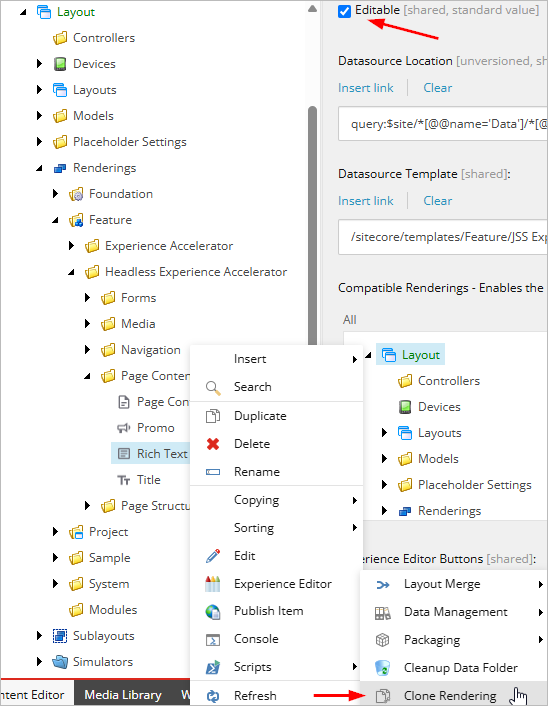The height and width of the screenshot is (706, 548).
Task: Click the red X Delete icon
Action: pos(213,444)
